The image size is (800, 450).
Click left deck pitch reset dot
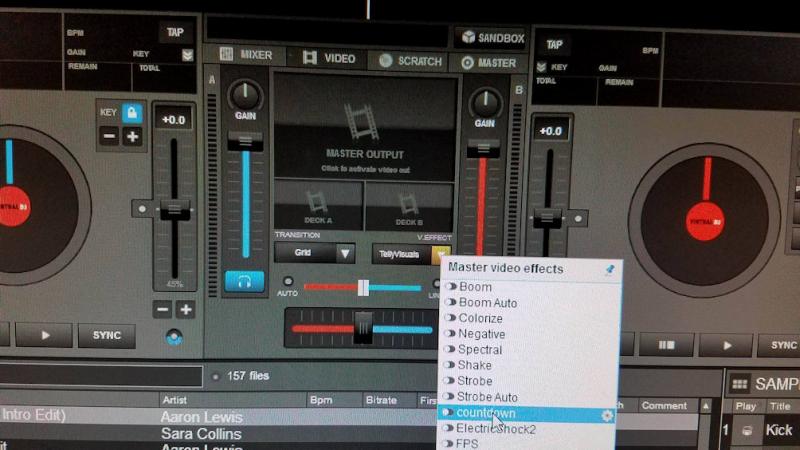(x=142, y=209)
